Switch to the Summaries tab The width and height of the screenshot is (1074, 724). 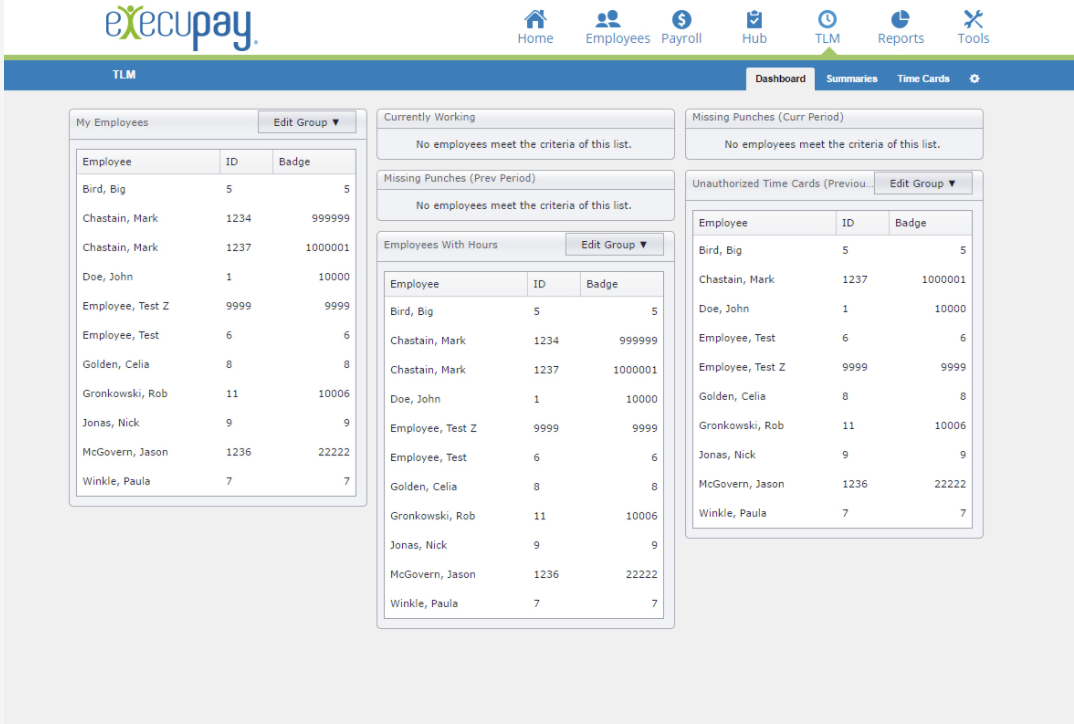pos(851,79)
